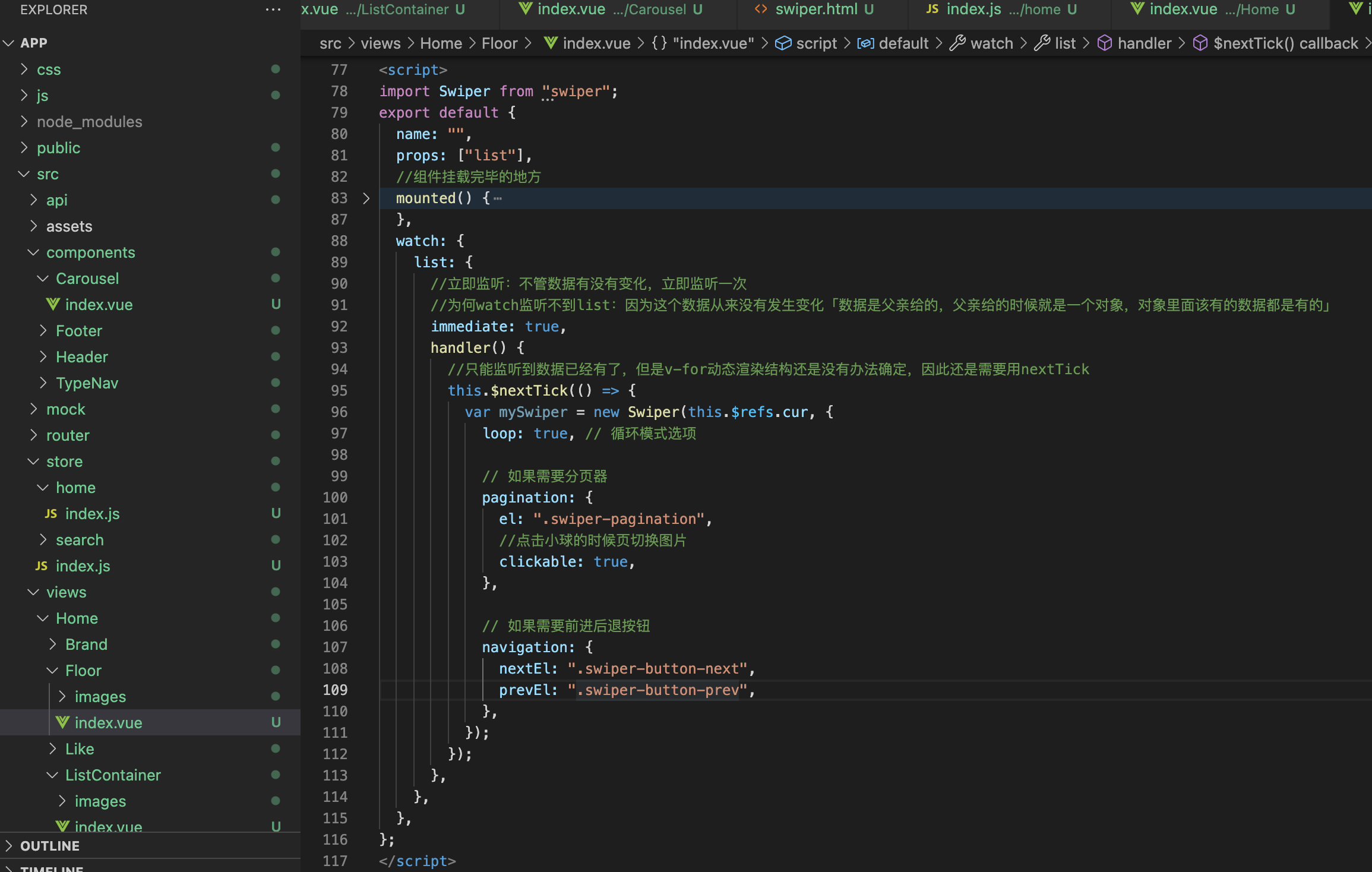Click the default breadcrumb segment
Viewport: 1372px width, 872px height.
(903, 43)
